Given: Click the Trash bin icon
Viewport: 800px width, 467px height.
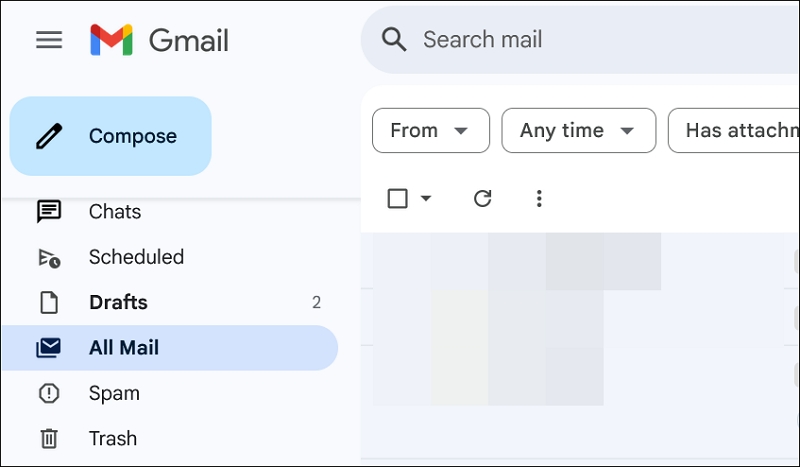Looking at the screenshot, I should 49,438.
